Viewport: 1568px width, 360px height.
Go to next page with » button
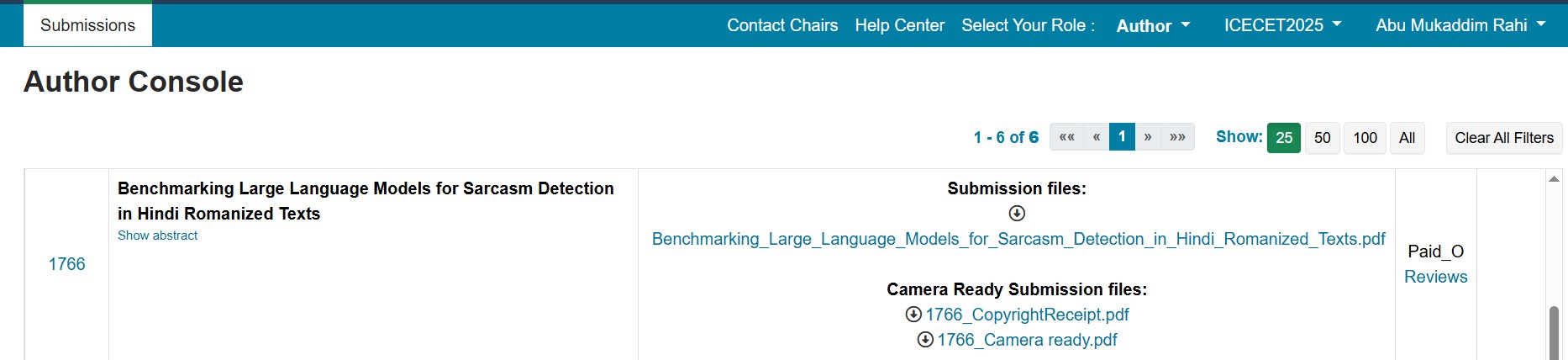[1148, 137]
